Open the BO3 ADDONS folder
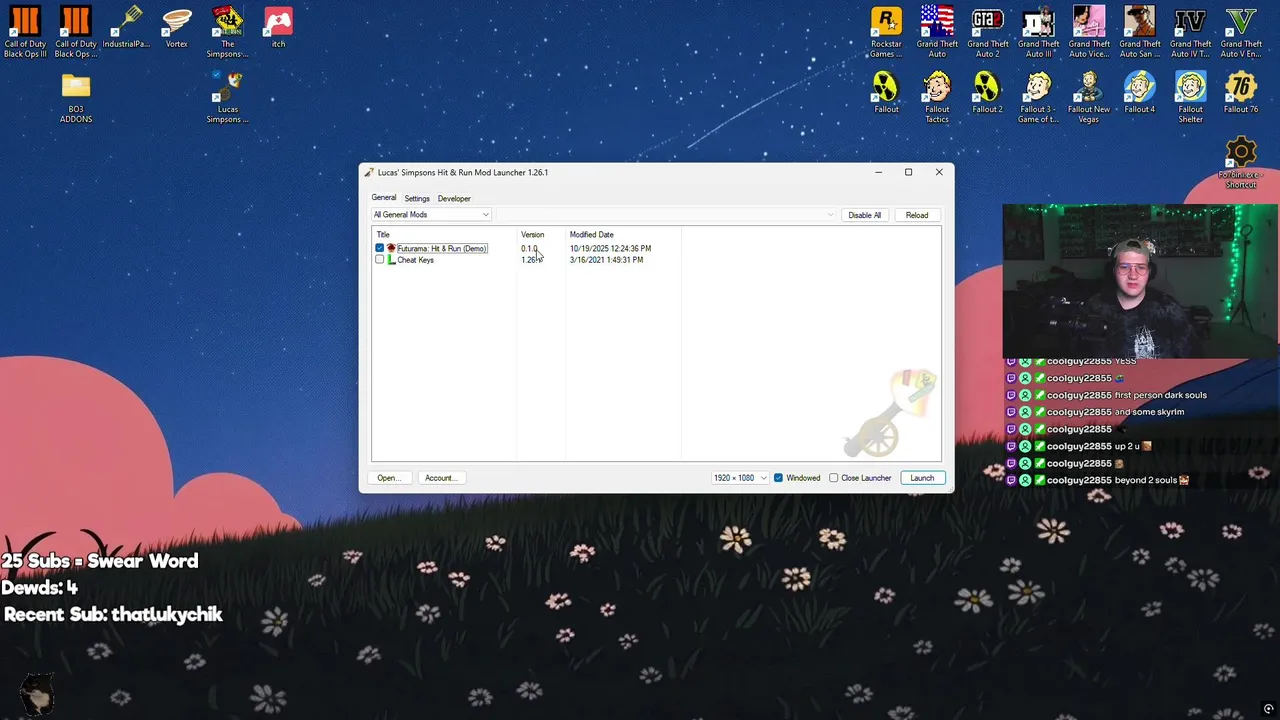Viewport: 1280px width, 720px height. click(76, 98)
